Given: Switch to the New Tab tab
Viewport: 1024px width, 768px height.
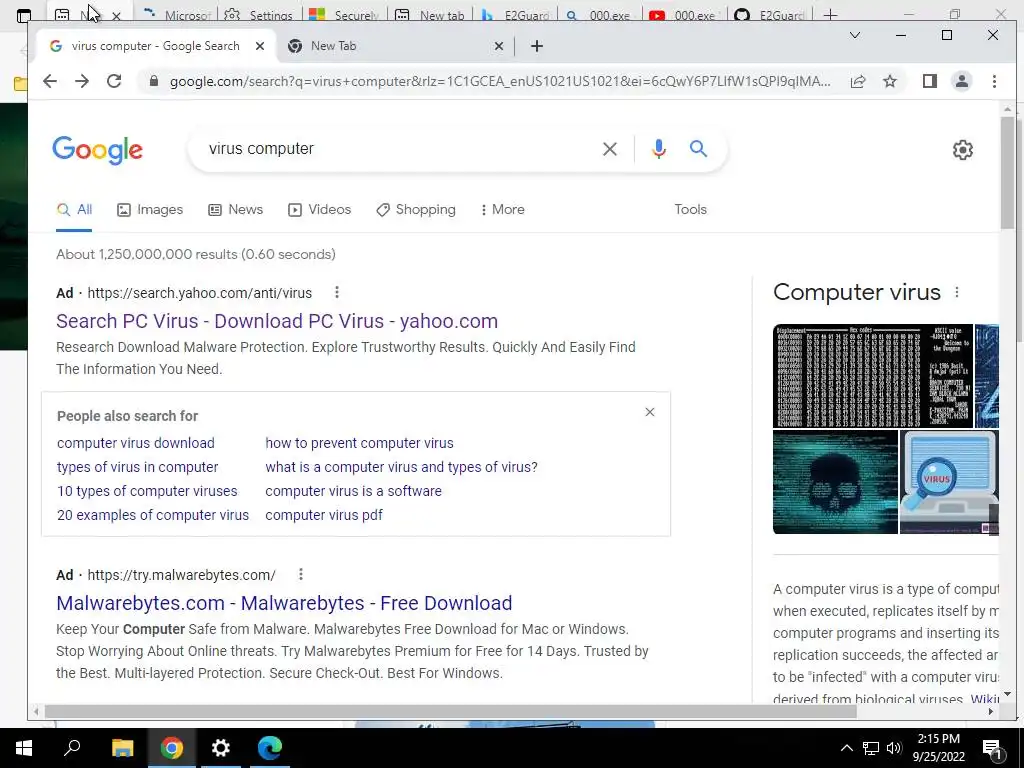Looking at the screenshot, I should 394,46.
